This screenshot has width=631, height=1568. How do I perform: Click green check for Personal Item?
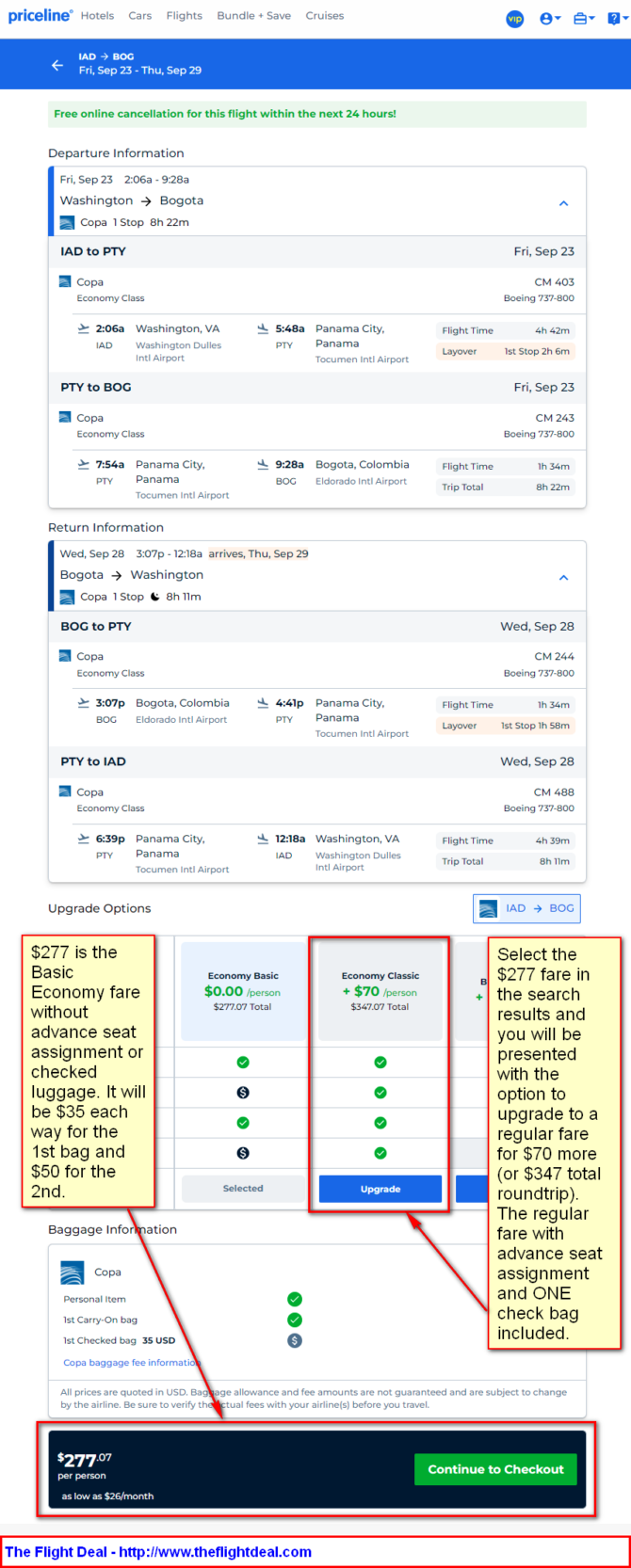pos(295,1299)
